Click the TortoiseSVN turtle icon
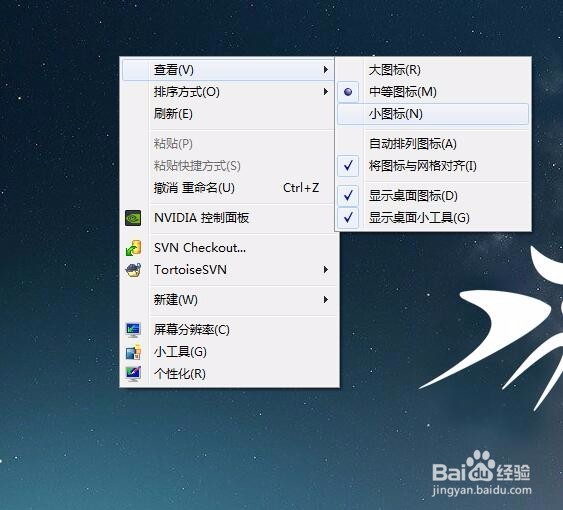Viewport: 563px width, 510px height. (133, 270)
